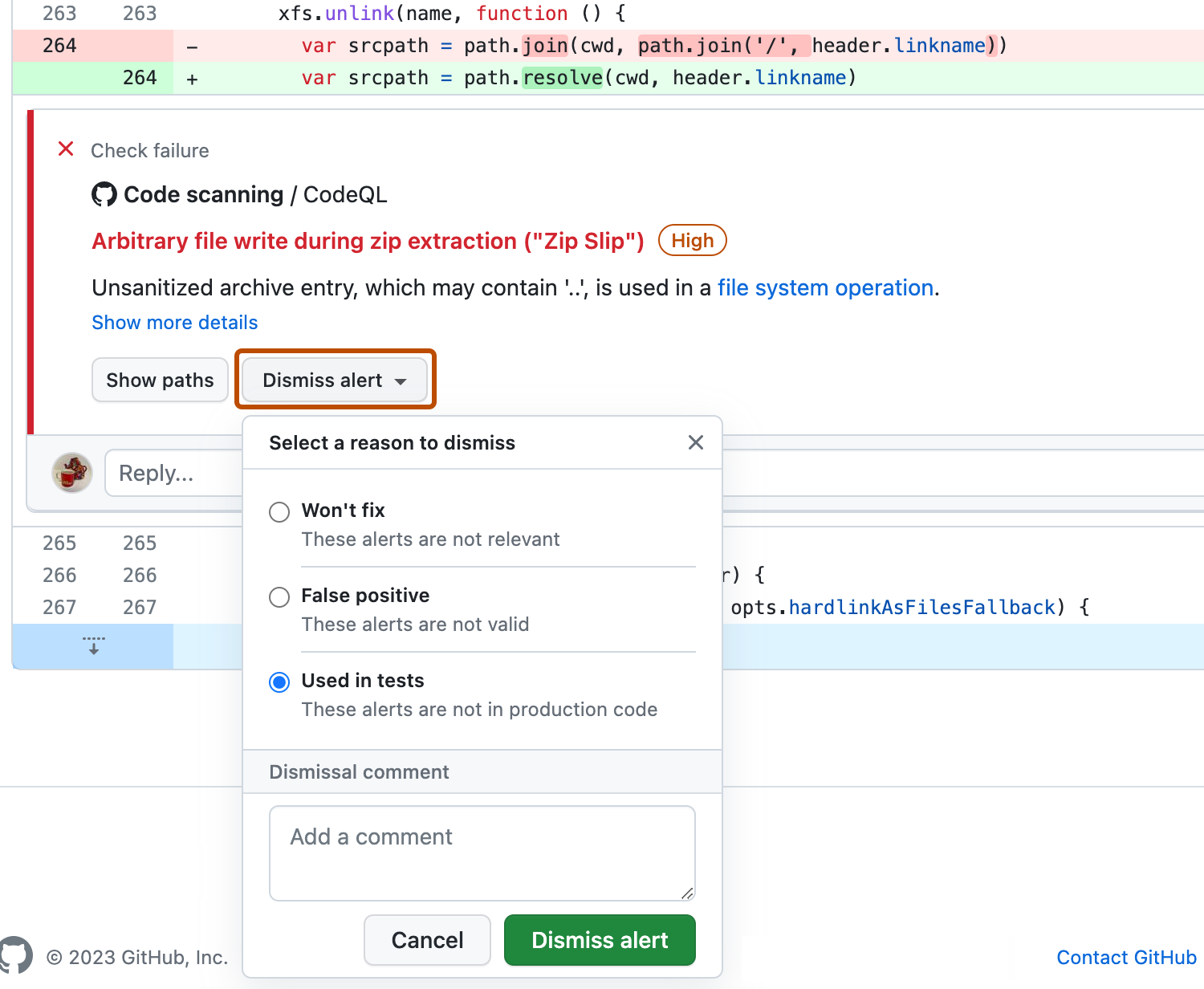Click the green Dismiss alert button
1204x989 pixels.
599,939
